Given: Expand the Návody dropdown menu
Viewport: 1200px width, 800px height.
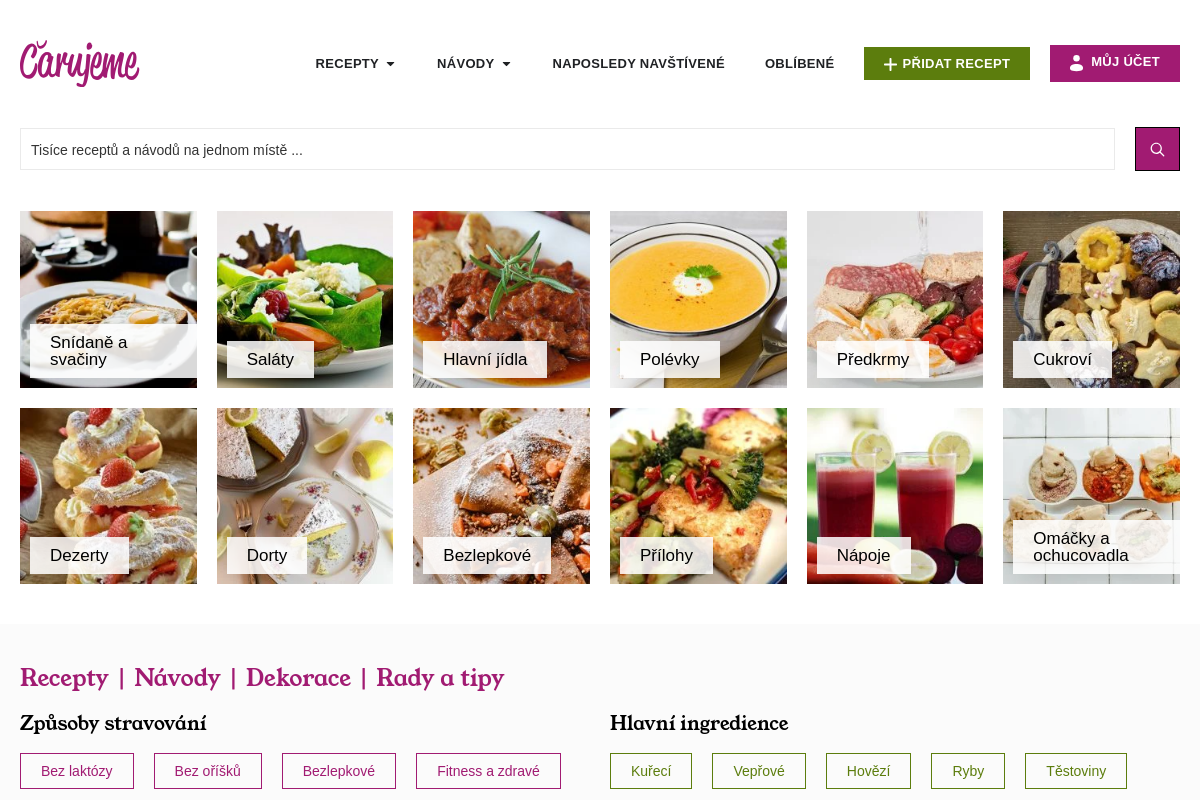Looking at the screenshot, I should [x=474, y=64].
